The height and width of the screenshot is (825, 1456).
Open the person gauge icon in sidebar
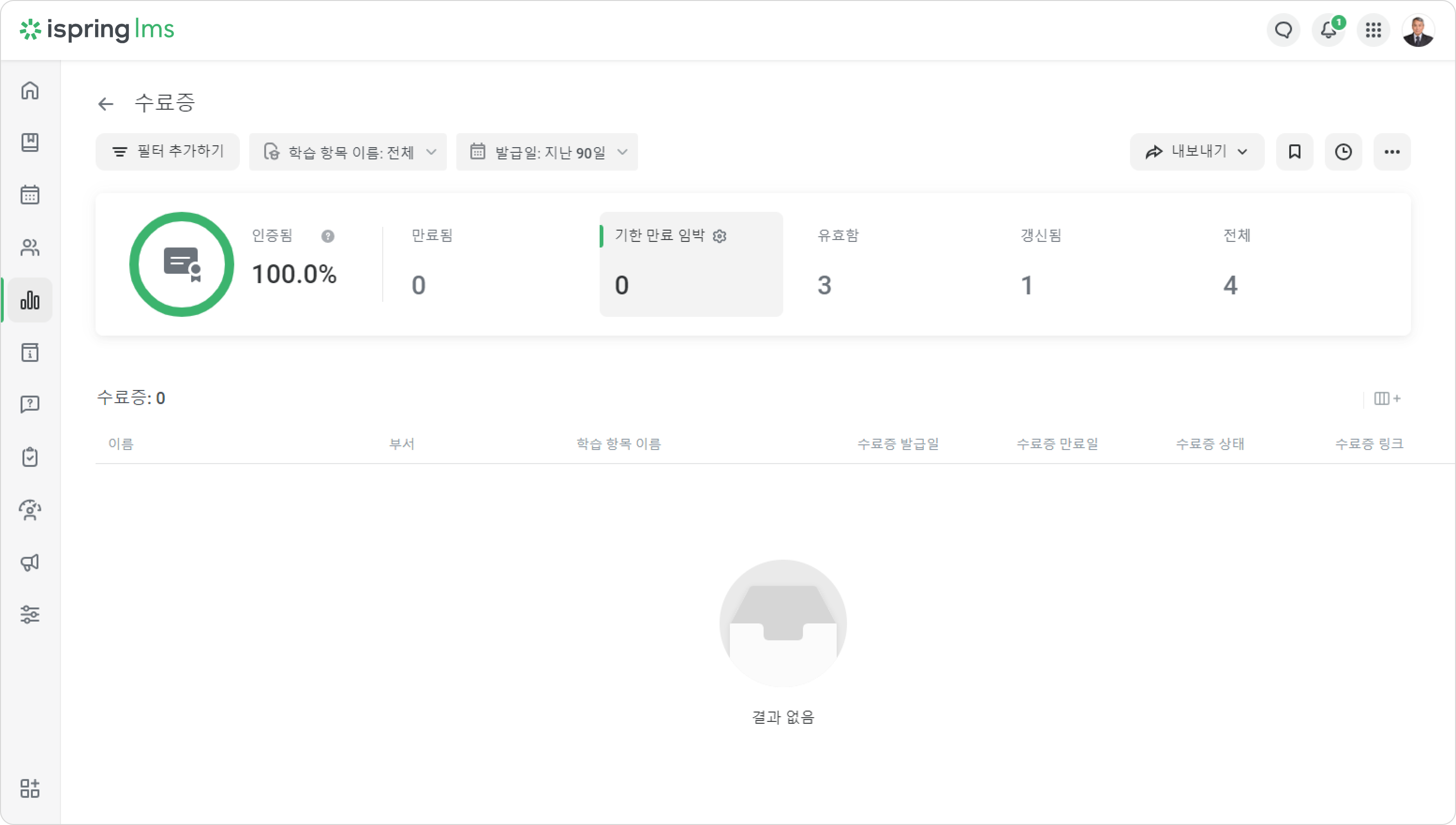pyautogui.click(x=30, y=510)
